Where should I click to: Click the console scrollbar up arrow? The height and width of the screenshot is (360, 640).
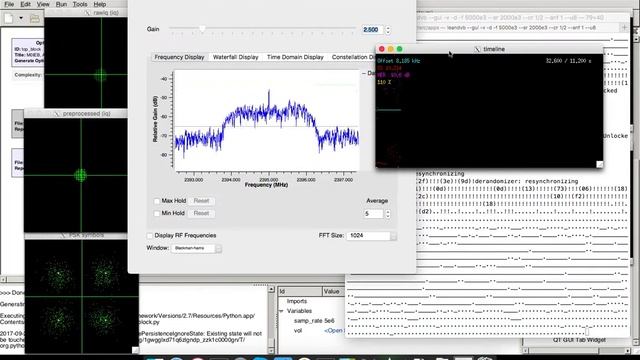[x=271, y=289]
